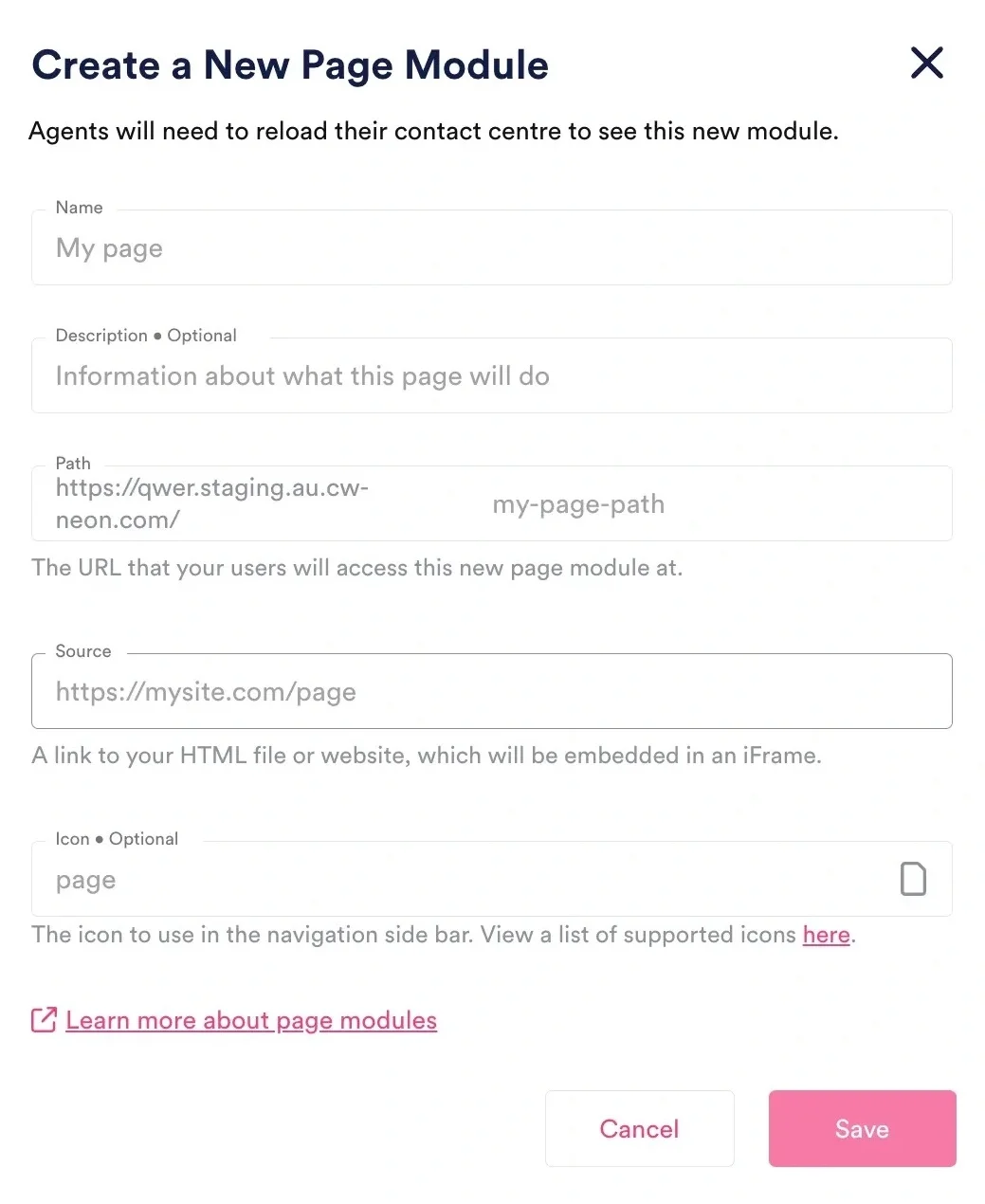Click the dialog title heading
This screenshot has width=985, height=1204.
pos(290,65)
